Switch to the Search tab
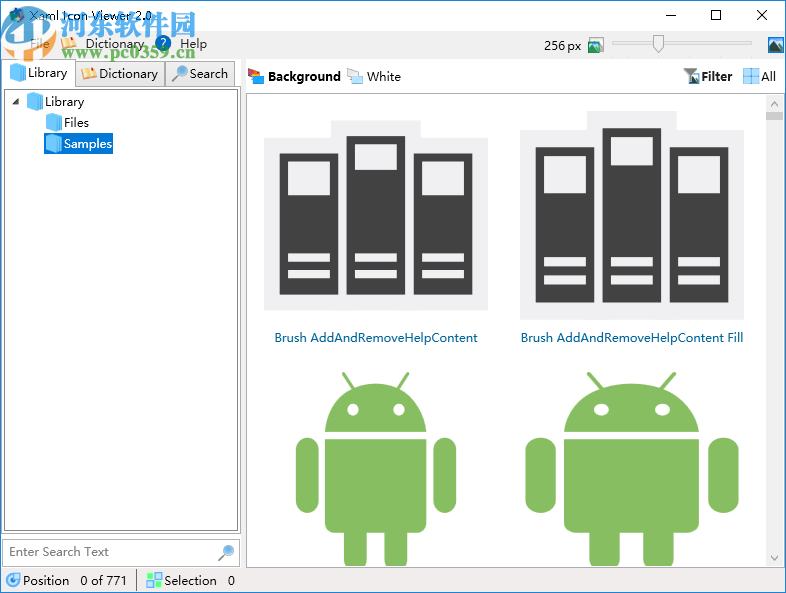The height and width of the screenshot is (593, 786). (200, 74)
